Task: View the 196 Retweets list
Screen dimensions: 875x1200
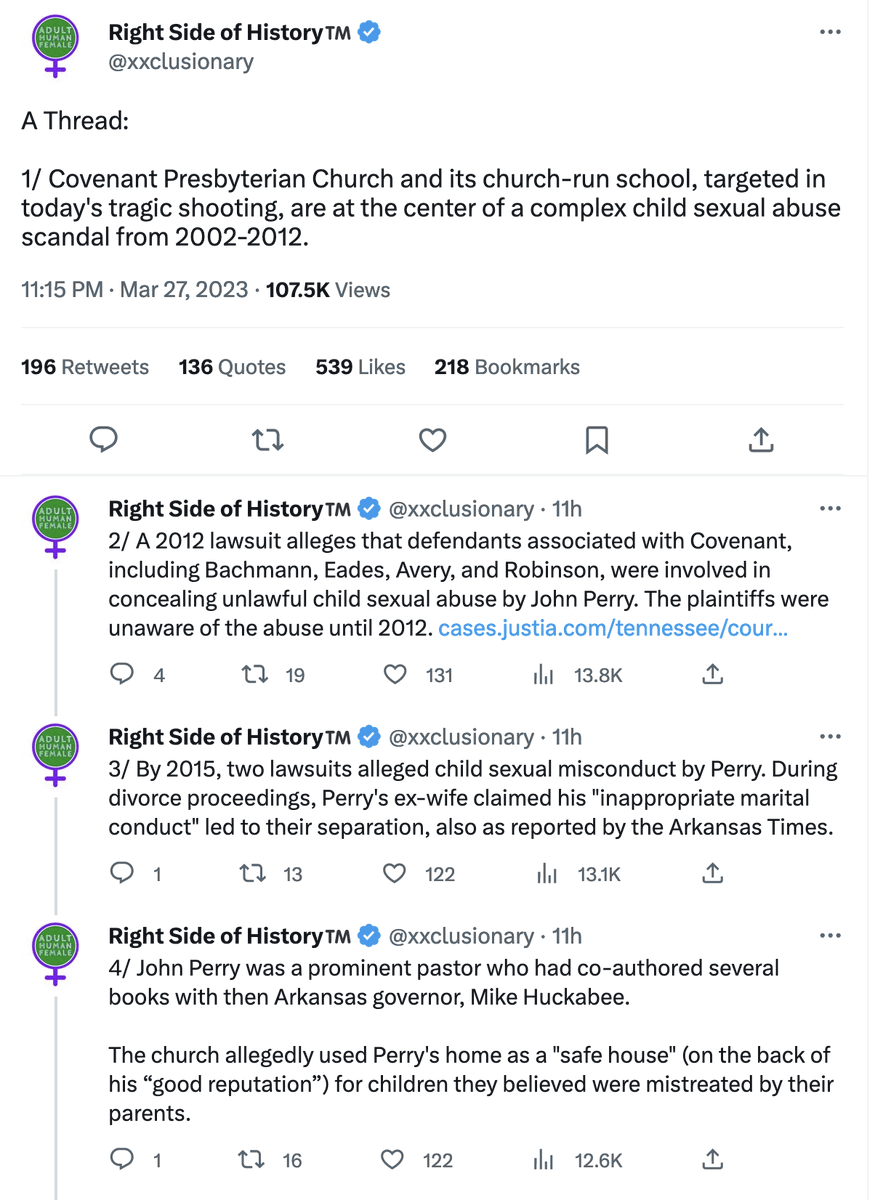Action: (85, 367)
